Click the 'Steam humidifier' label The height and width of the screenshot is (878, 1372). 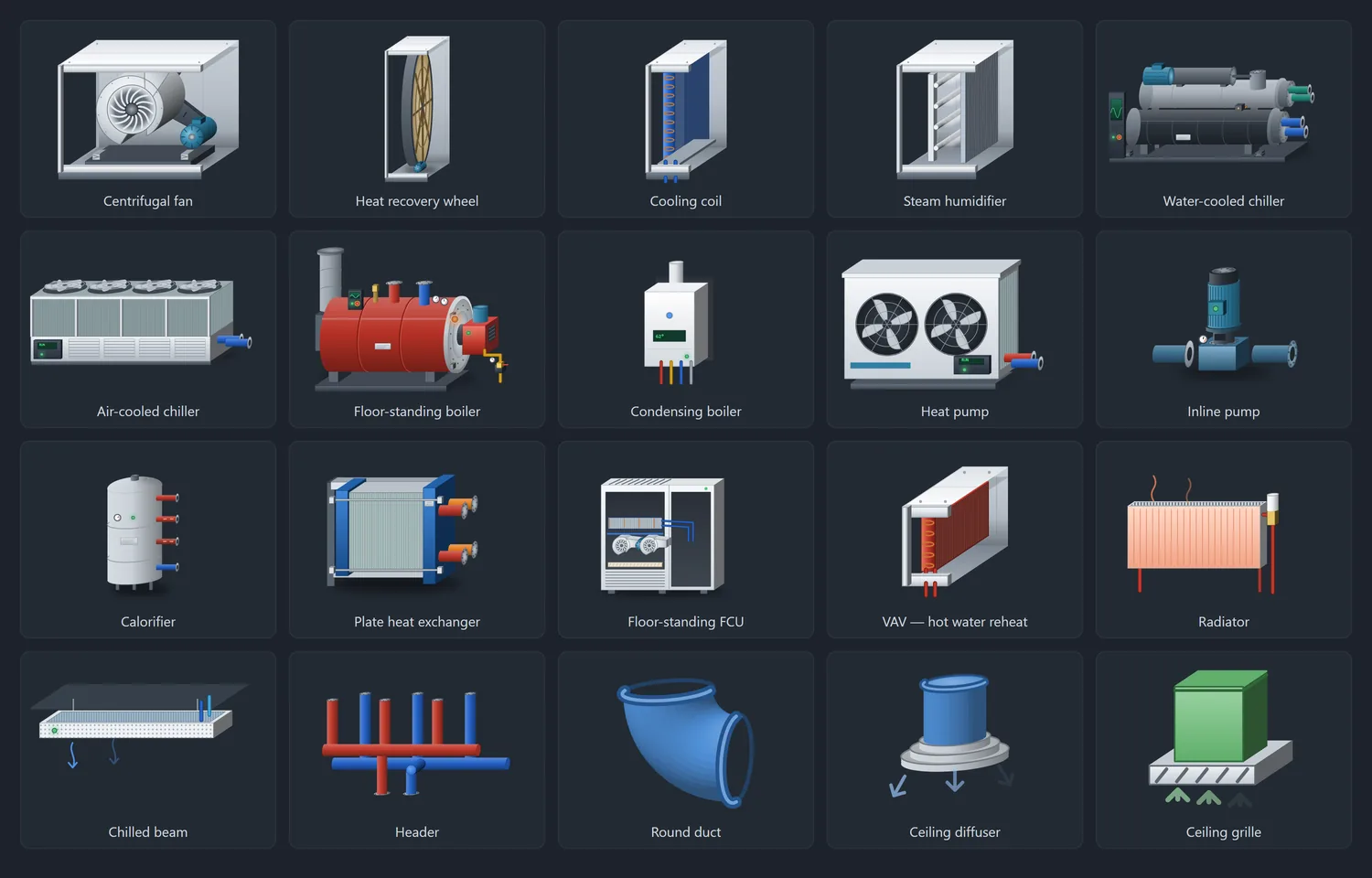[955, 201]
